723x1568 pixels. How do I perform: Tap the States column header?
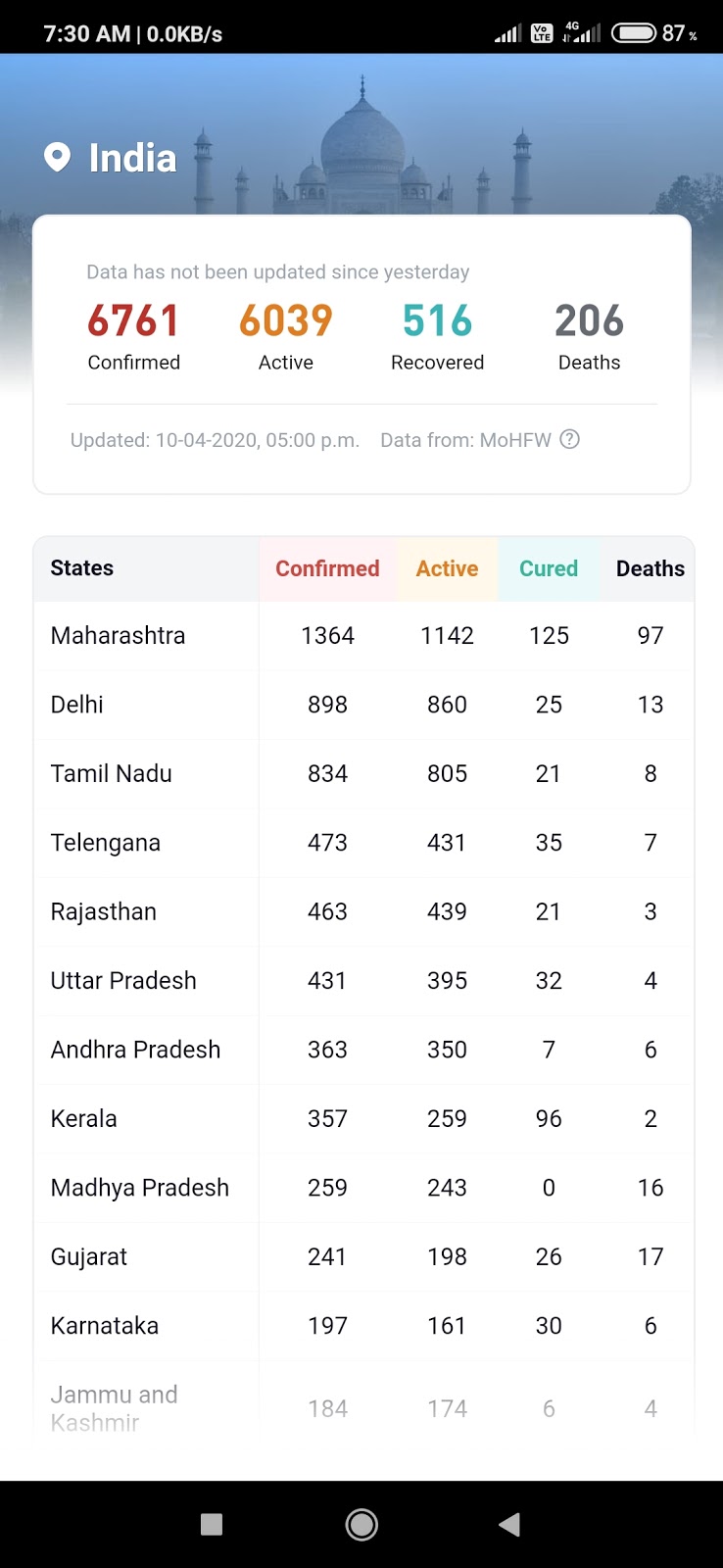[82, 568]
